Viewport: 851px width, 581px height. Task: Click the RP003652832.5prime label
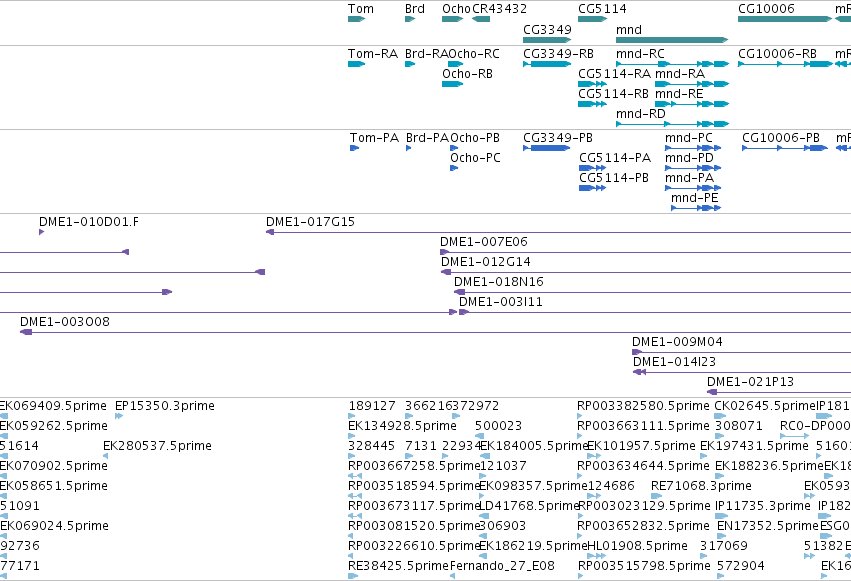tap(643, 526)
